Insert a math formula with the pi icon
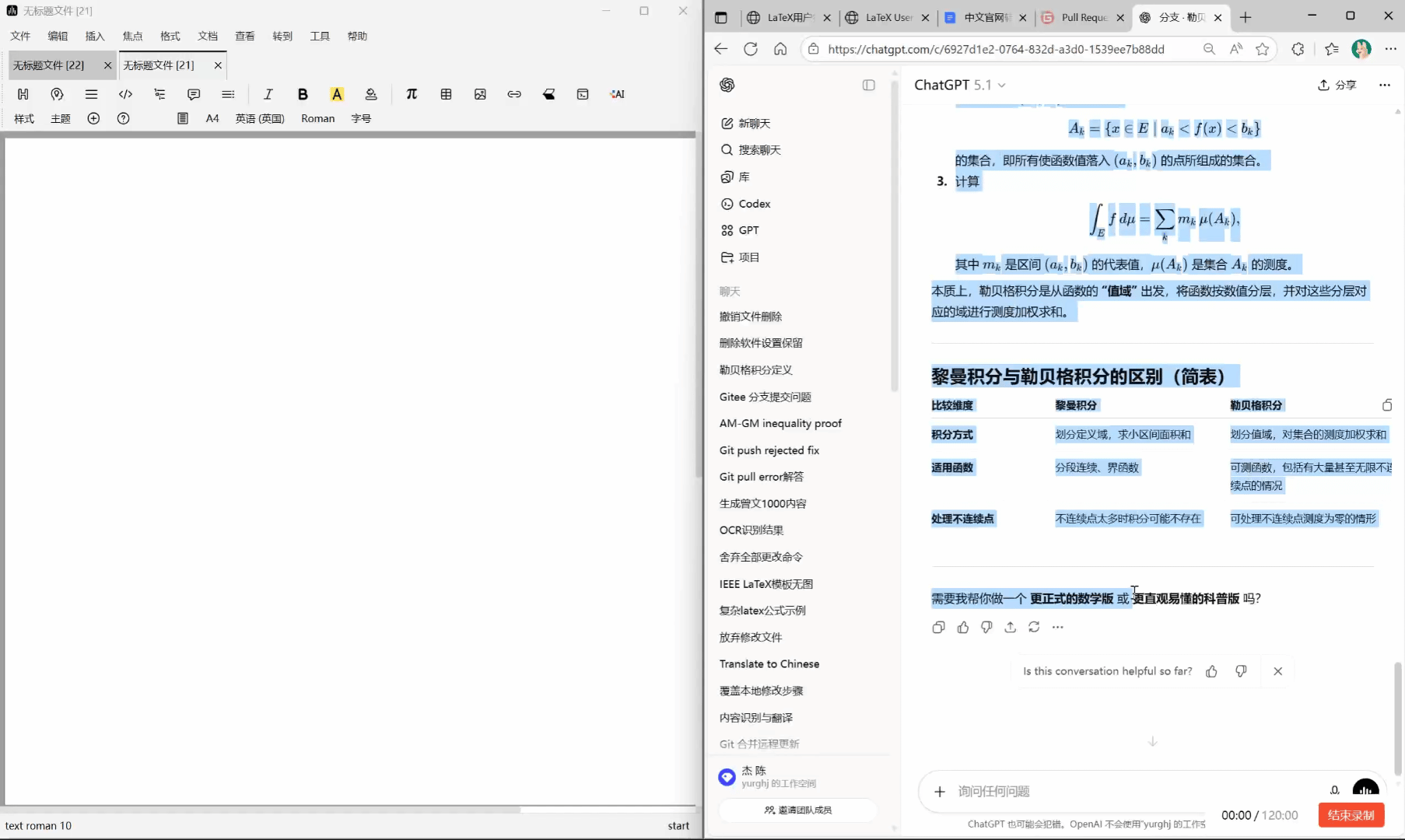This screenshot has height=840, width=1405. (x=412, y=94)
